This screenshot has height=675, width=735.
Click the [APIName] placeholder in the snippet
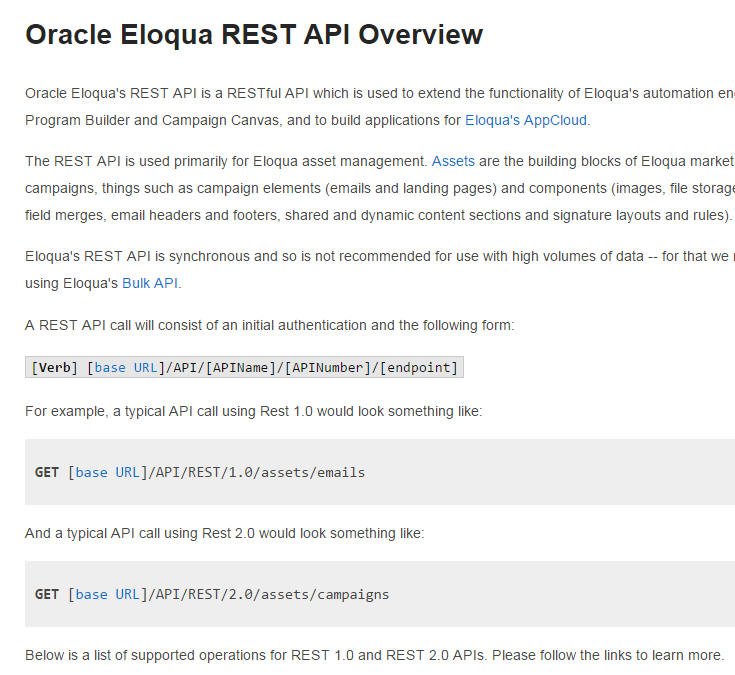[239, 367]
